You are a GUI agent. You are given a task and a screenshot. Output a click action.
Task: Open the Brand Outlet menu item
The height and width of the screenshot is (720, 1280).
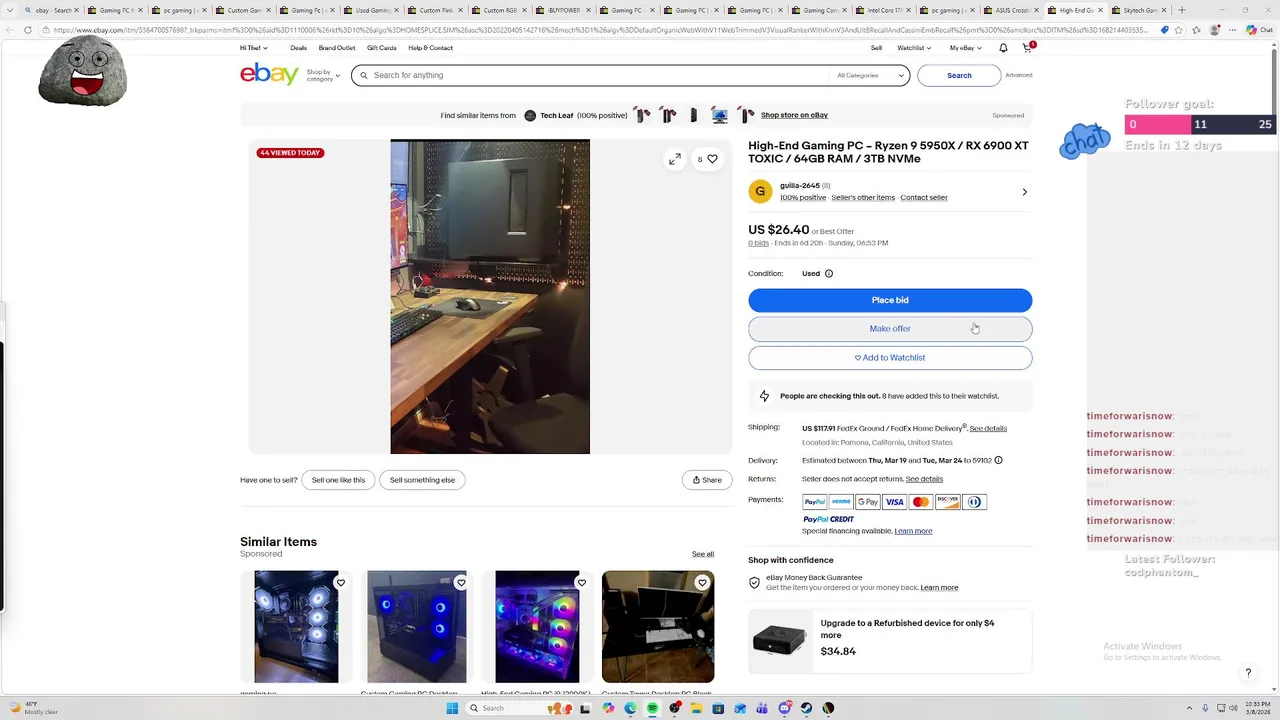(x=337, y=48)
